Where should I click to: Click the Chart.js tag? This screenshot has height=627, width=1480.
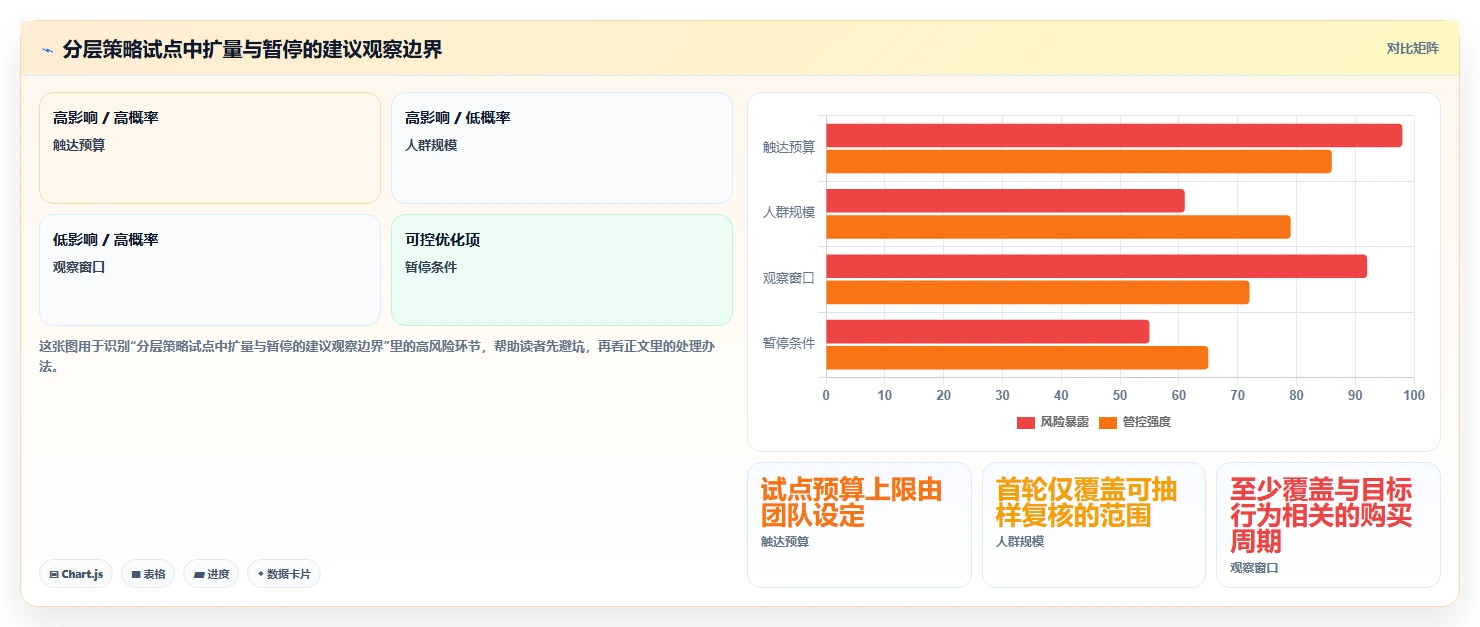pos(77,574)
